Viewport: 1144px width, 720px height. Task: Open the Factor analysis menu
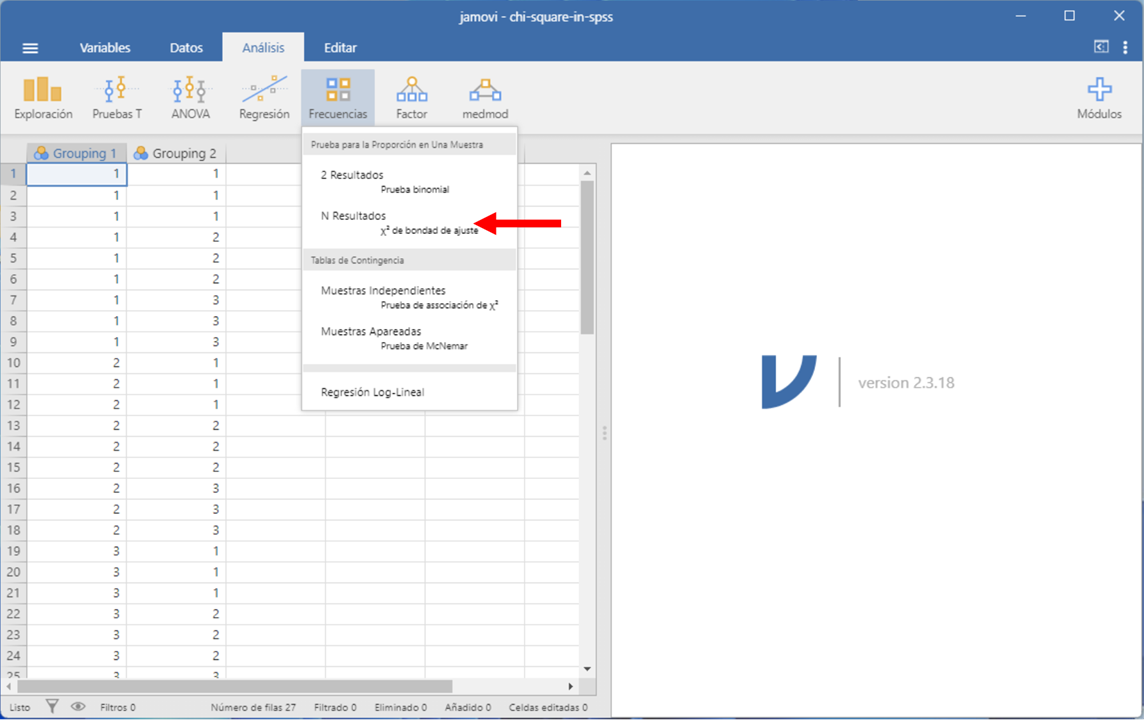coord(411,98)
